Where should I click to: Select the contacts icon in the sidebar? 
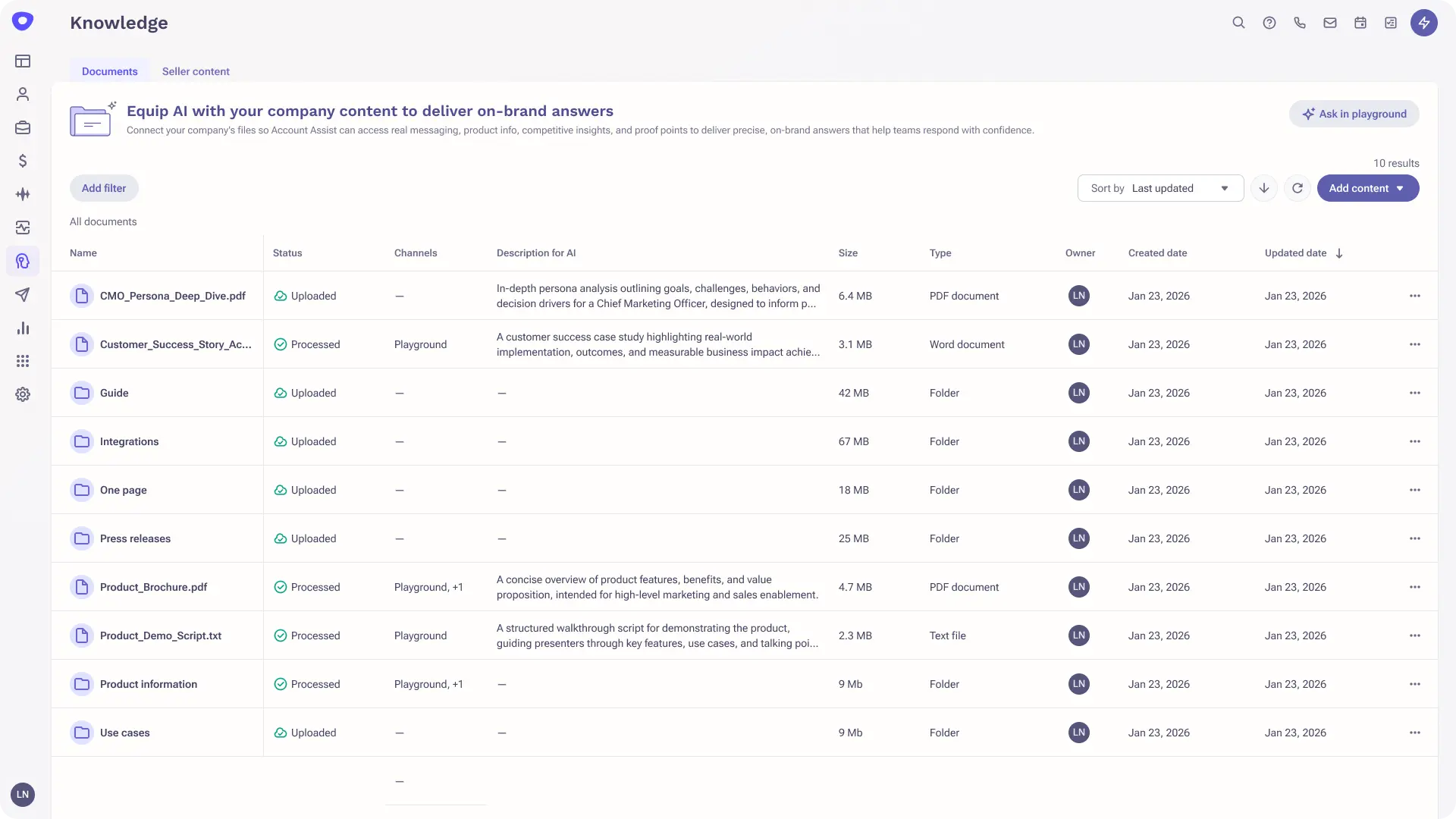click(x=23, y=94)
